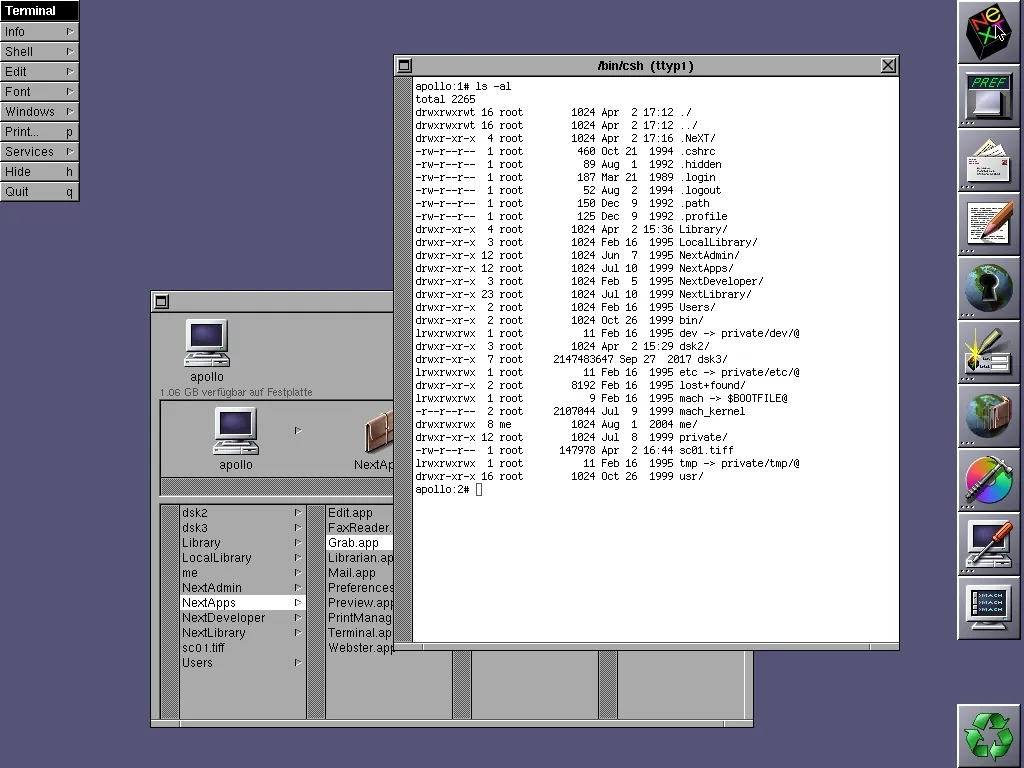Expand LocalLibrary folder arrow
The height and width of the screenshot is (768, 1024).
point(298,558)
